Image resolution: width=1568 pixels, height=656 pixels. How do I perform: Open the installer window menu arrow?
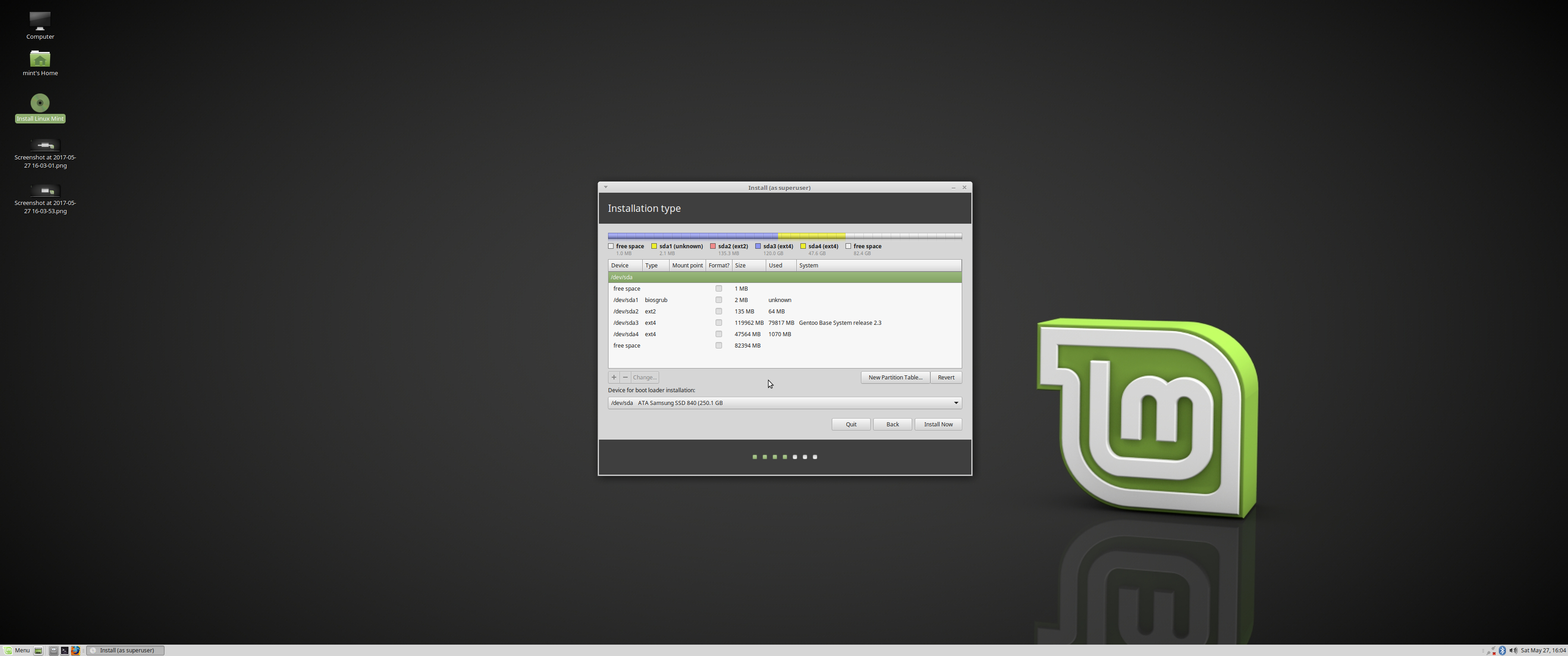point(606,187)
